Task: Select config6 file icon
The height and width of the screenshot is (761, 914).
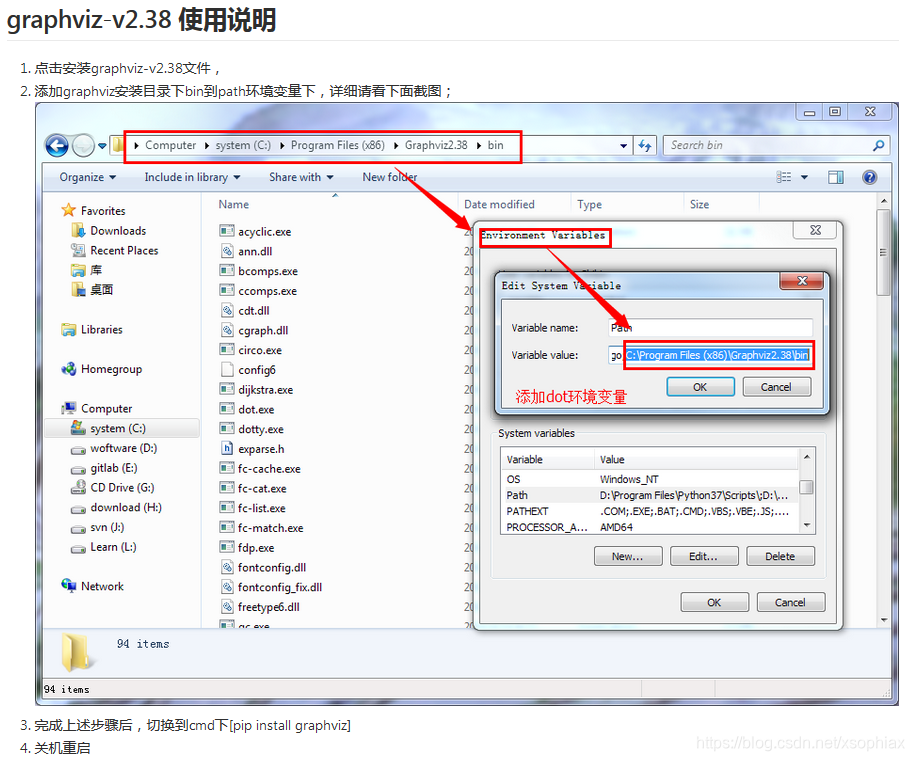Action: 227,369
